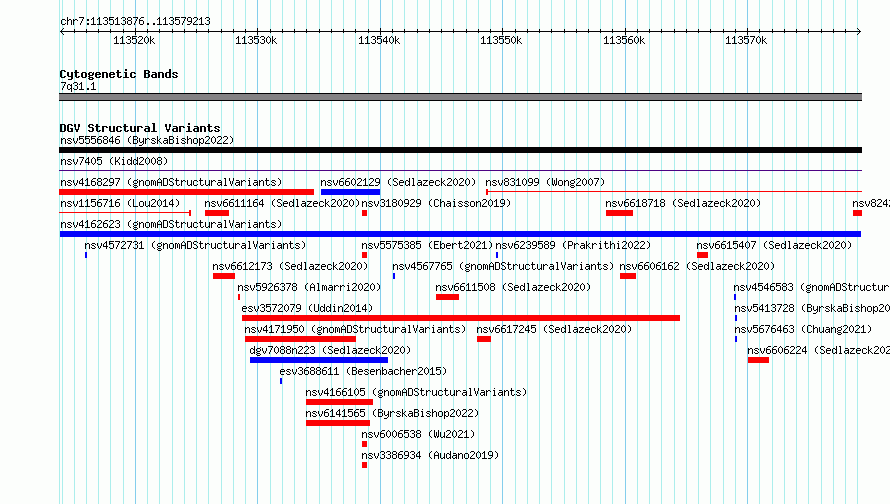The width and height of the screenshot is (890, 504).
Task: Open nsv4567765 (gnomADStructuralVariants) label
Action: point(503,266)
